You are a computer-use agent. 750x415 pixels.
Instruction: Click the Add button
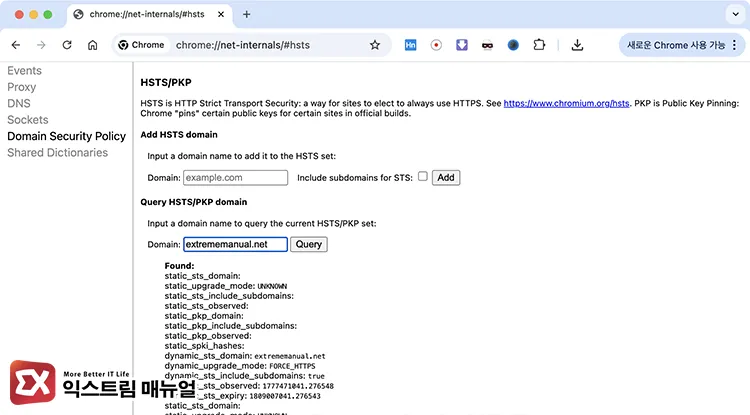[446, 177]
